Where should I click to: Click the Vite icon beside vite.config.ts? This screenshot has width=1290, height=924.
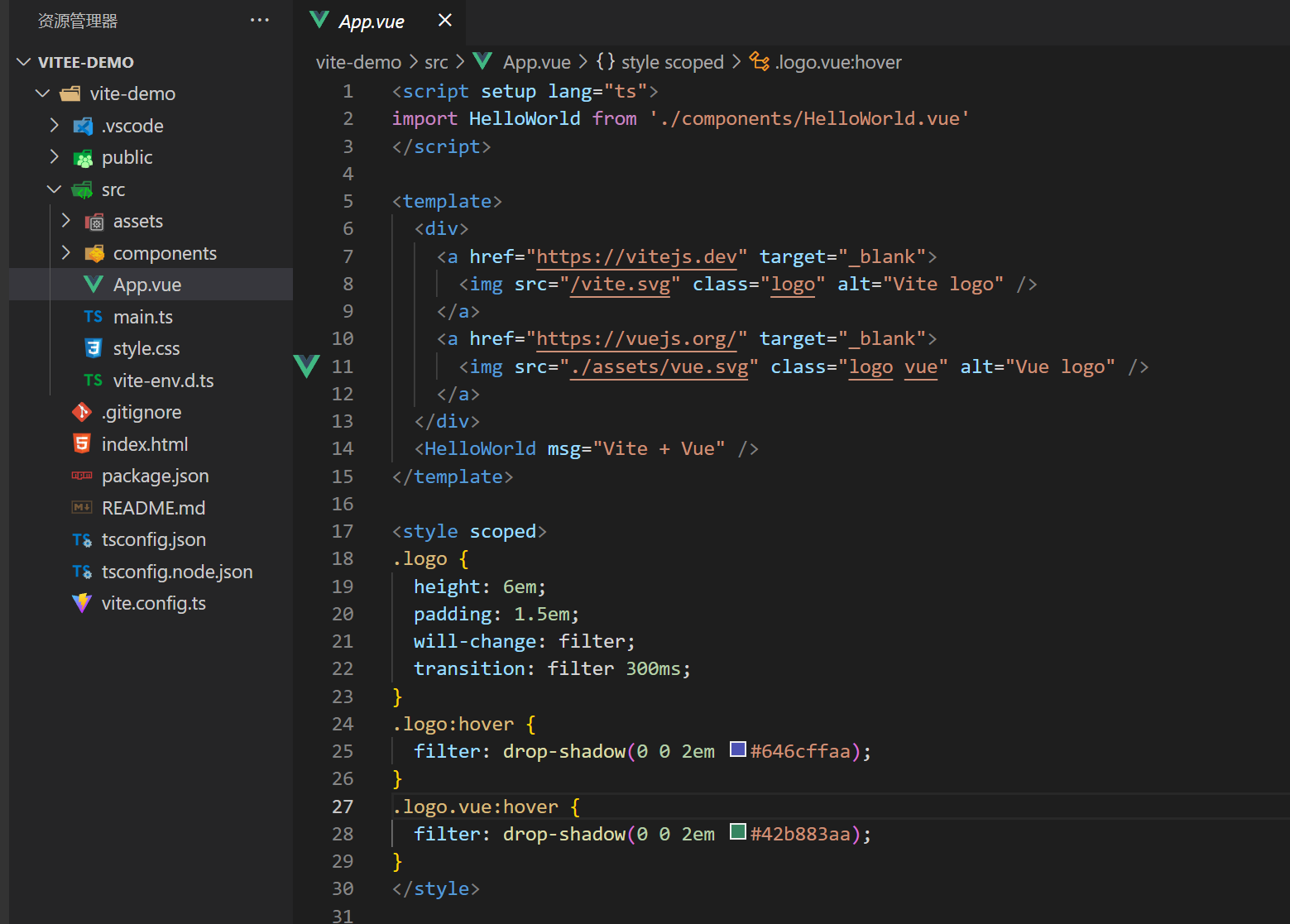click(82, 603)
